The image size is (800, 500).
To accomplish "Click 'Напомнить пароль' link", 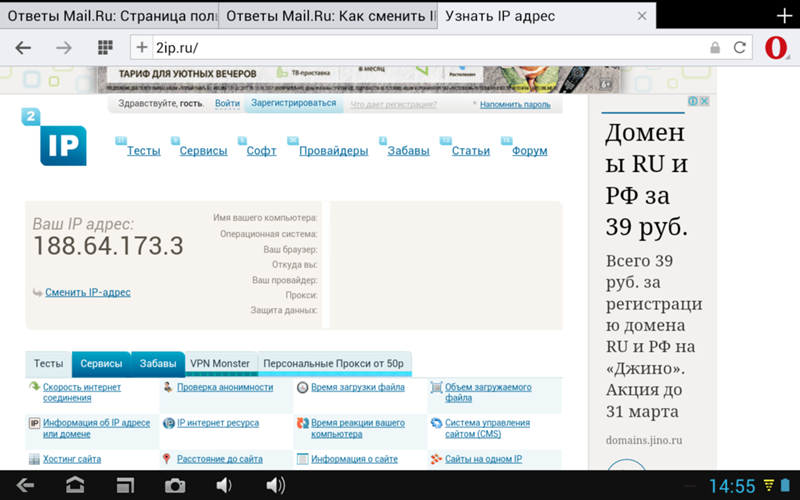I will (515, 105).
